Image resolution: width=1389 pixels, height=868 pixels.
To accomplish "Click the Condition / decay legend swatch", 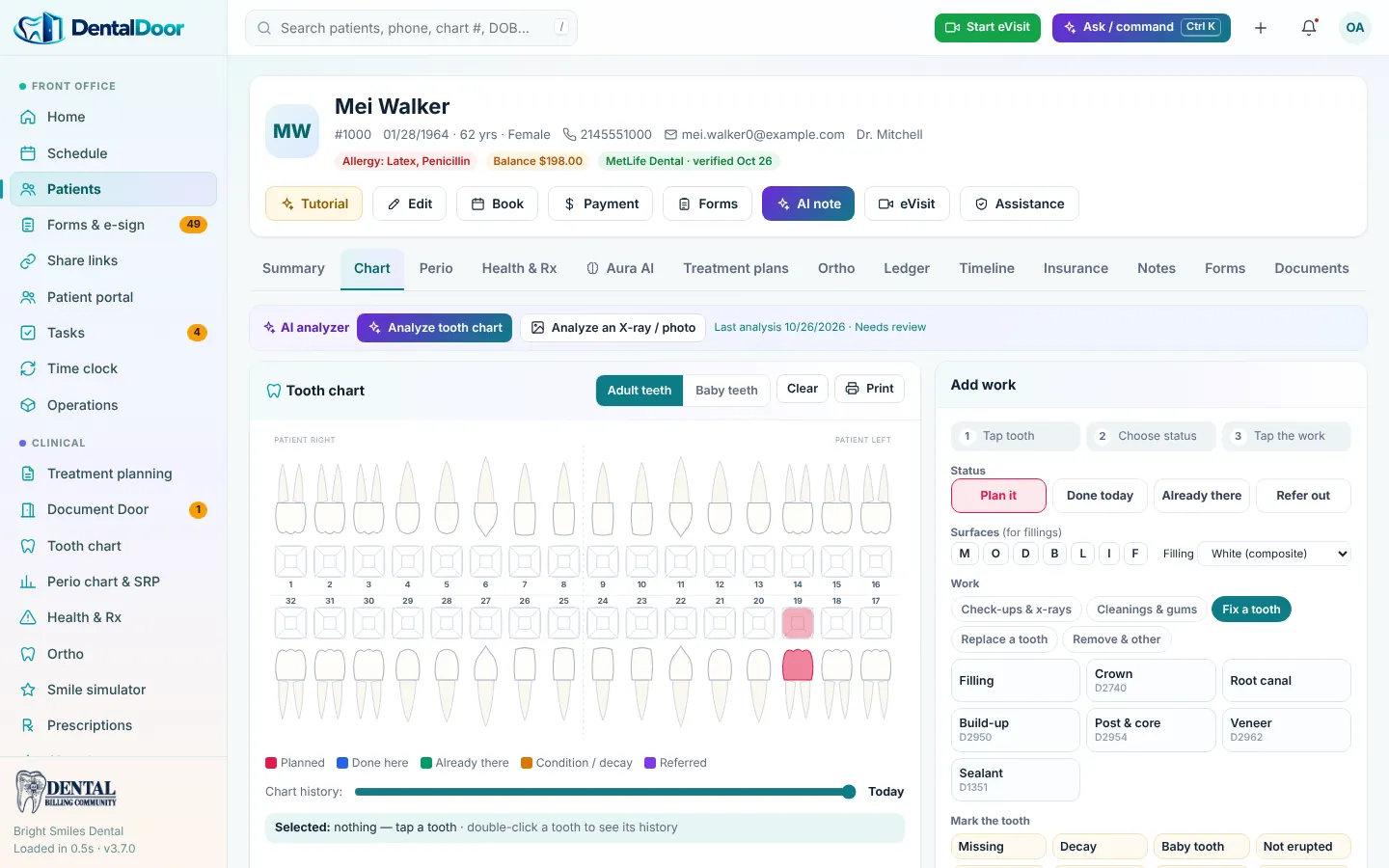I will (527, 763).
